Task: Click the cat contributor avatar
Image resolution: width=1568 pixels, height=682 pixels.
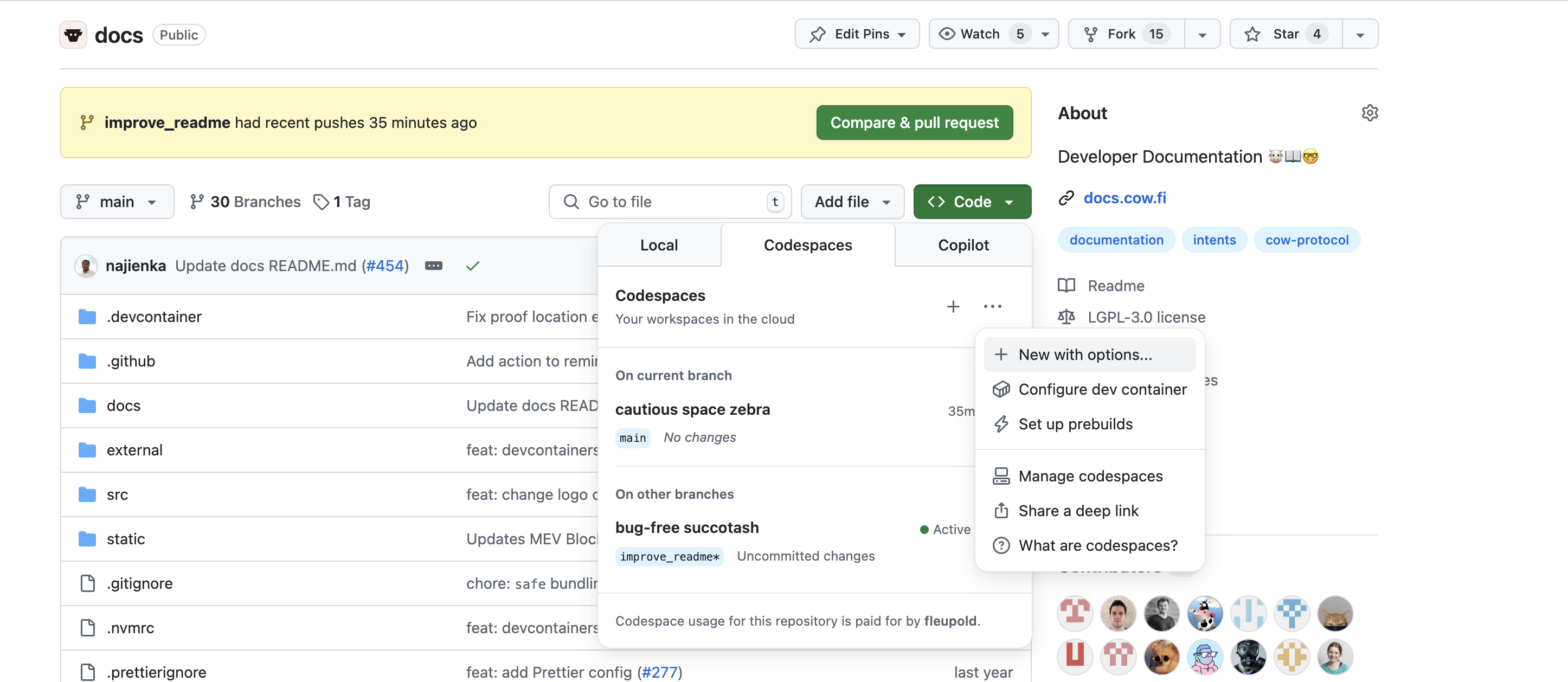Action: tap(1335, 613)
